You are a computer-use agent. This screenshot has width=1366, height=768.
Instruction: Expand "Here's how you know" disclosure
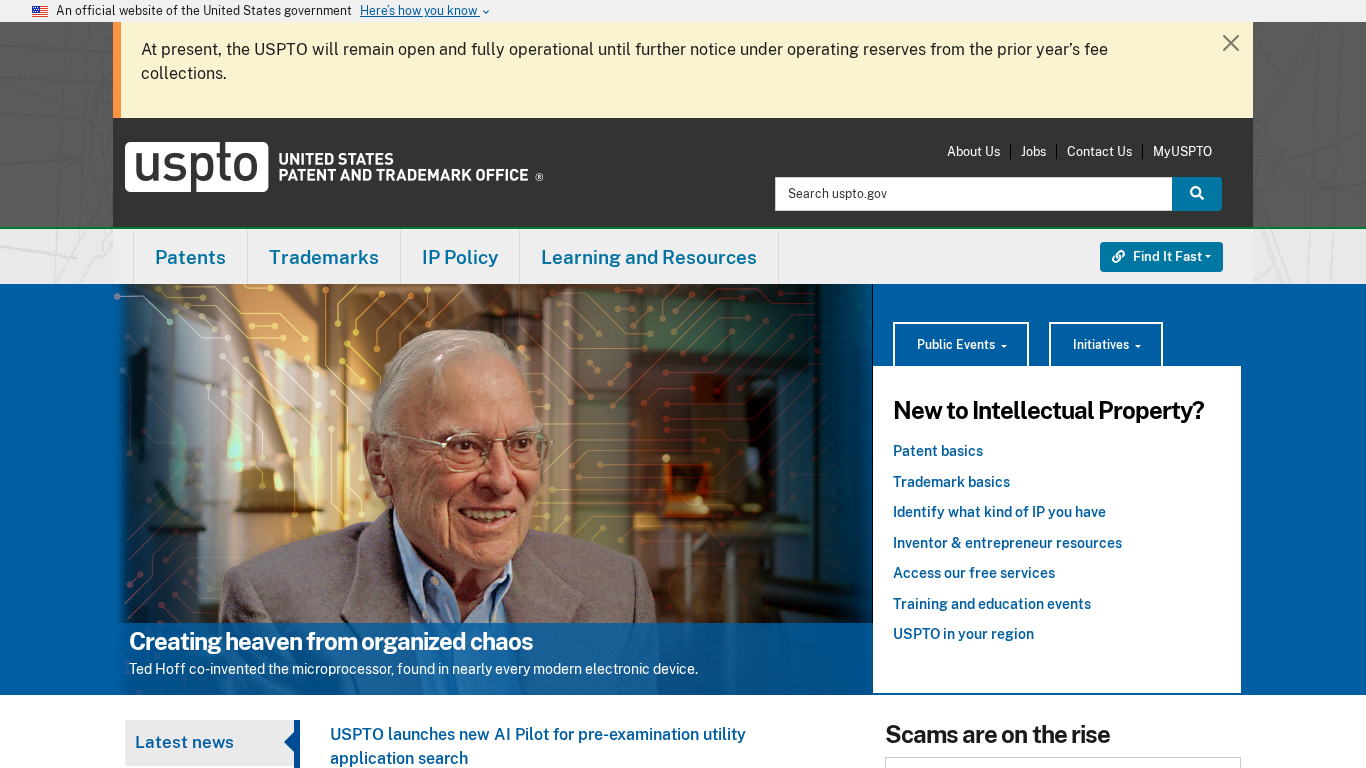pyautogui.click(x=425, y=11)
